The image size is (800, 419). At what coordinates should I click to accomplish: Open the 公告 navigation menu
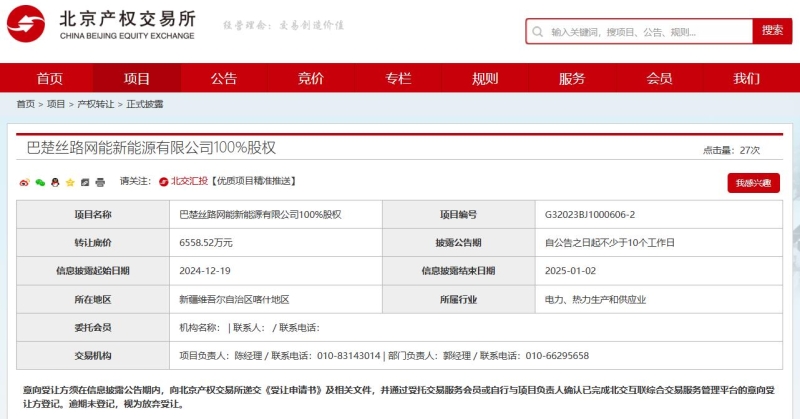(224, 78)
